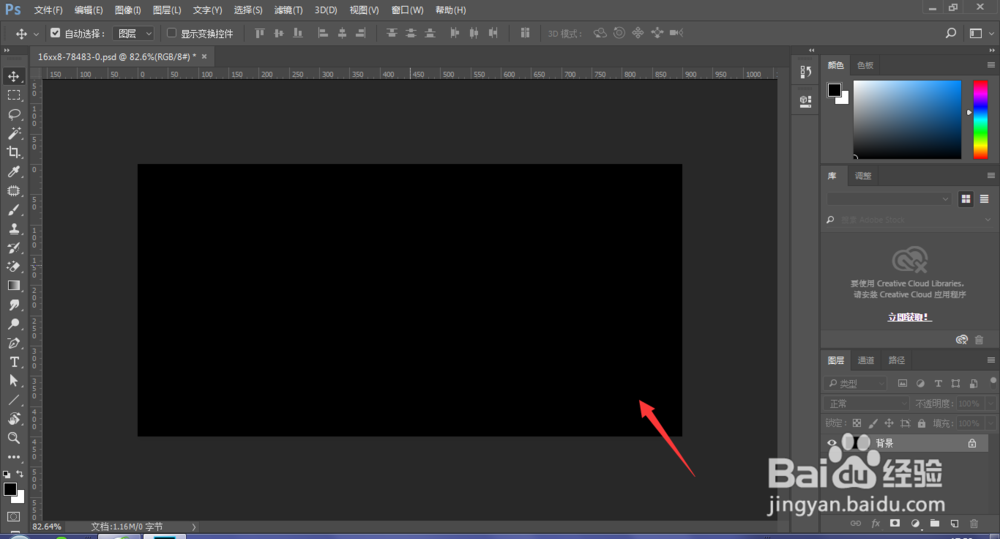
Task: Select the Line tool
Action: [x=13, y=400]
